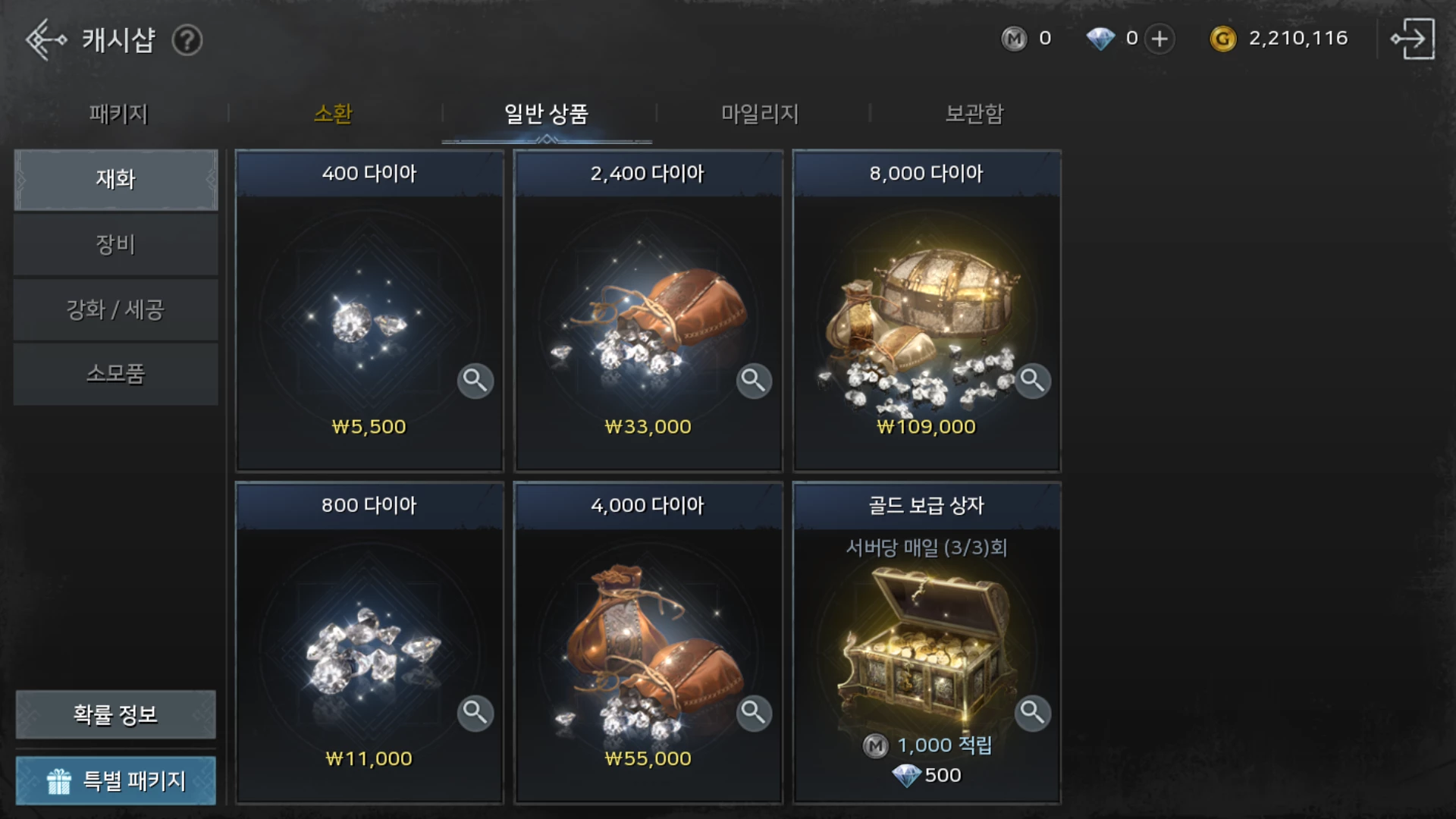Click the back arrow beside 캐시샵
The image size is (1456, 819).
45,39
